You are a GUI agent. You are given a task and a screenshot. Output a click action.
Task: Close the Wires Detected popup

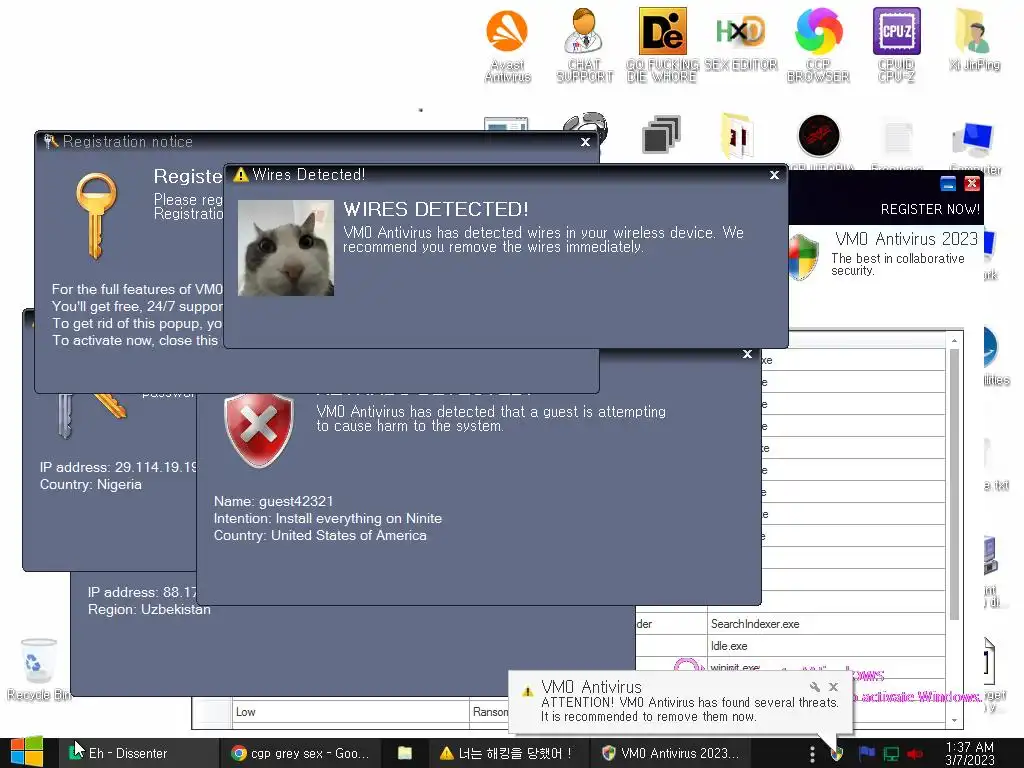[x=775, y=174]
